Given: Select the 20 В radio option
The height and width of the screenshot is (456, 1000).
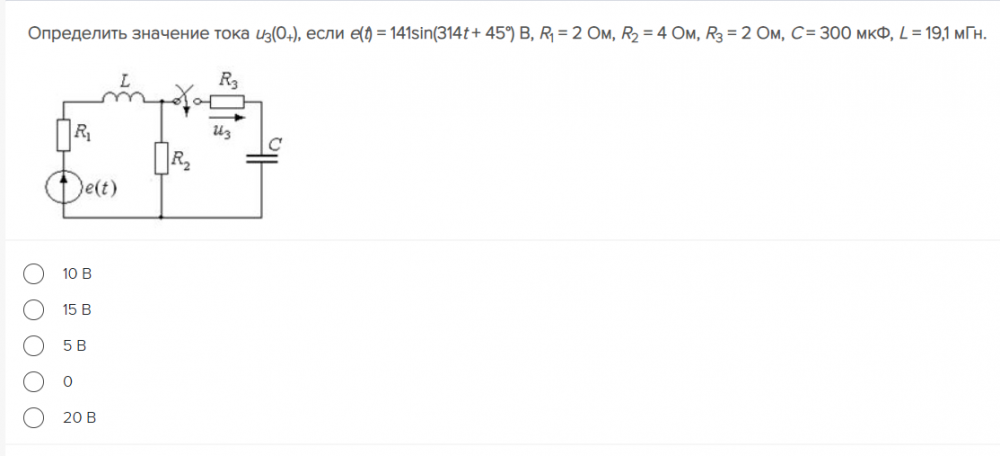Looking at the screenshot, I should (34, 418).
